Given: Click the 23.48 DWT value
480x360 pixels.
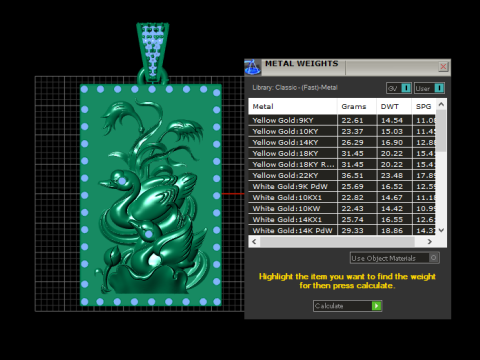Looking at the screenshot, I should (392, 175).
